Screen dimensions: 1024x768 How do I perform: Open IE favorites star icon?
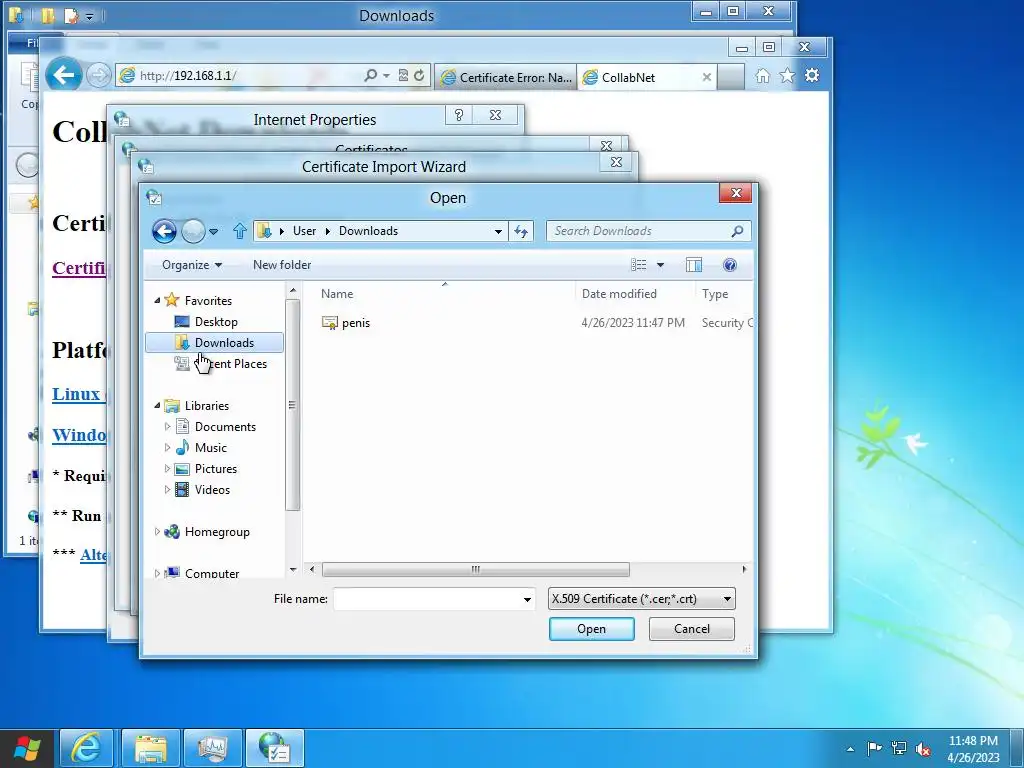(788, 76)
